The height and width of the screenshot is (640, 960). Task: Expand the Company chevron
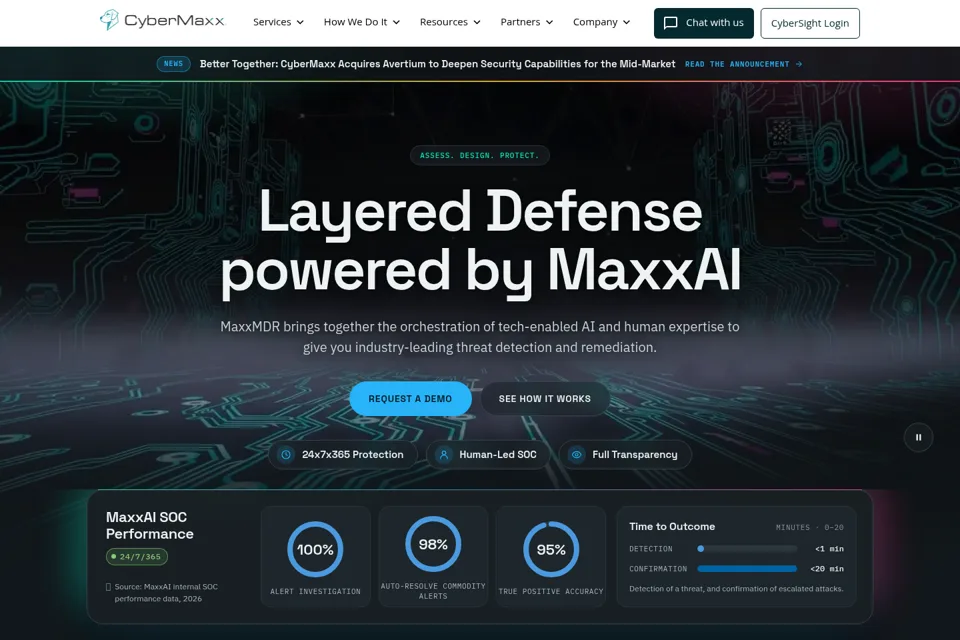tap(626, 22)
